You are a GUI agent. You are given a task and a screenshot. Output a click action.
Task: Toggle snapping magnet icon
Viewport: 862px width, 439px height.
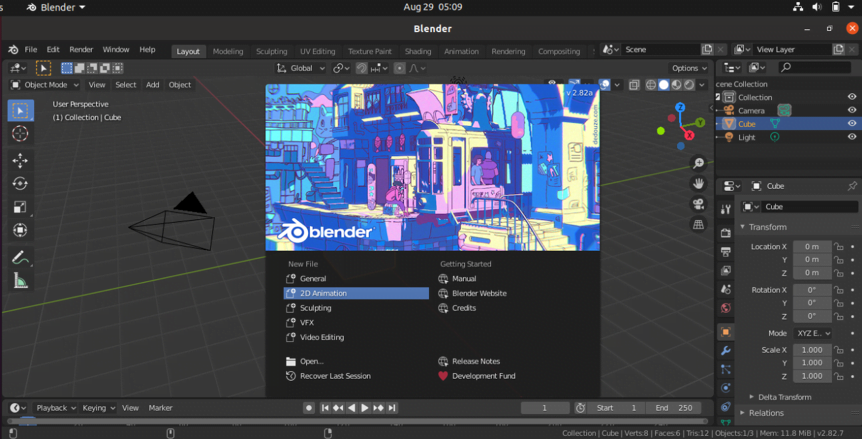(362, 68)
